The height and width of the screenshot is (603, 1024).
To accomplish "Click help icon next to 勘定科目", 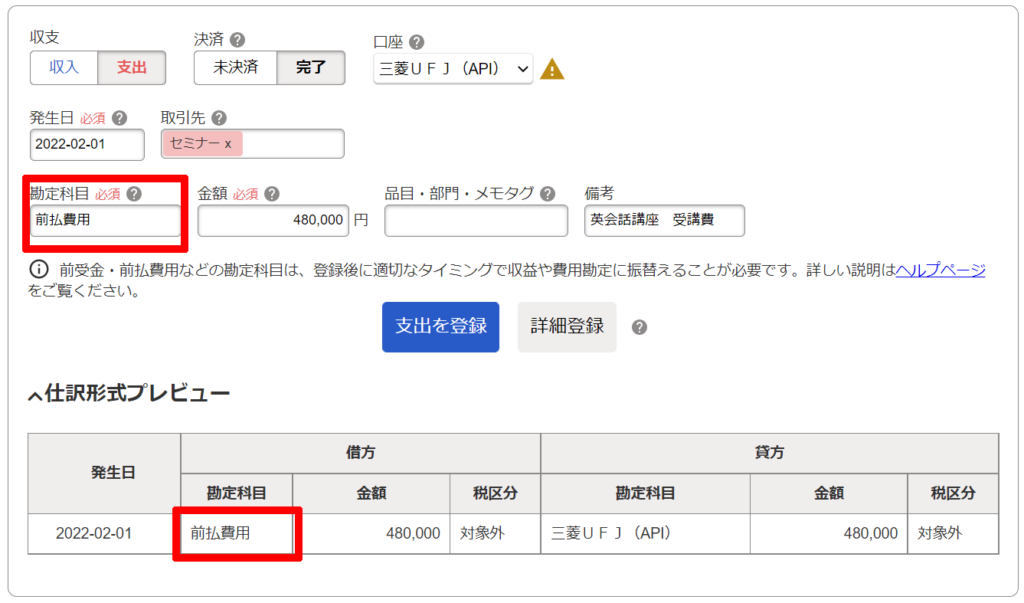I will 134,194.
